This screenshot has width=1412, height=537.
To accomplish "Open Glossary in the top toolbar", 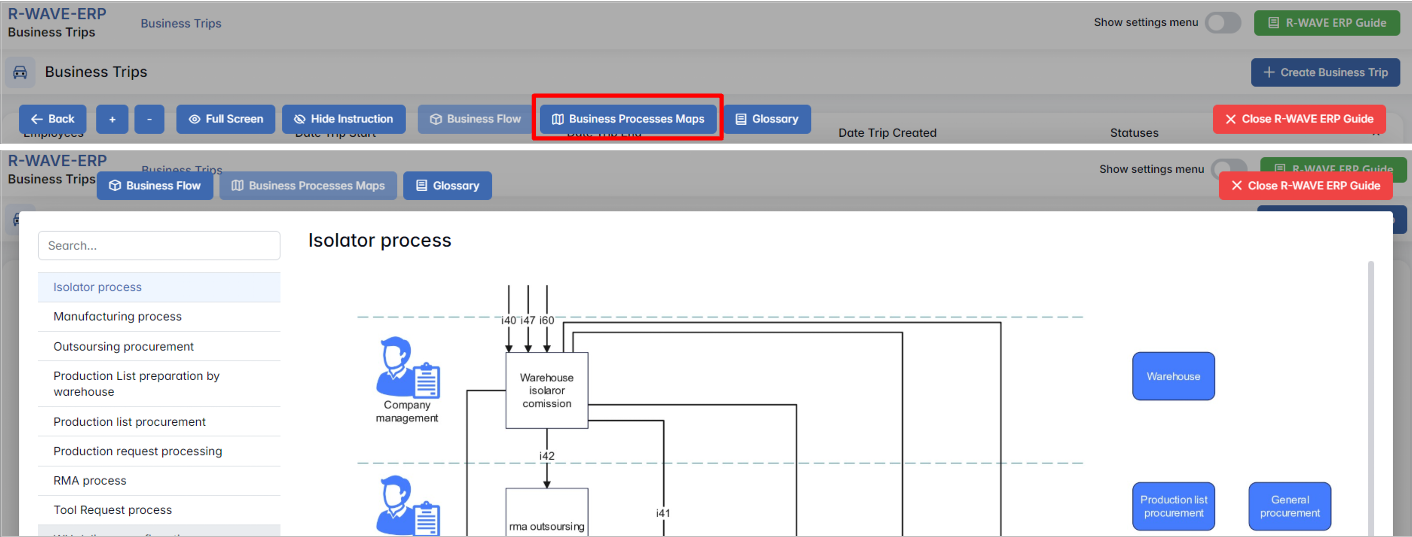I will pyautogui.click(x=766, y=119).
